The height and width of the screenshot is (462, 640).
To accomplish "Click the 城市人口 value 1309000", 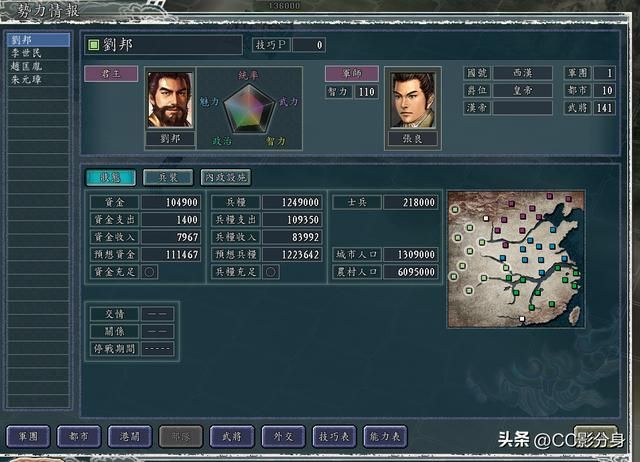I will coord(411,255).
